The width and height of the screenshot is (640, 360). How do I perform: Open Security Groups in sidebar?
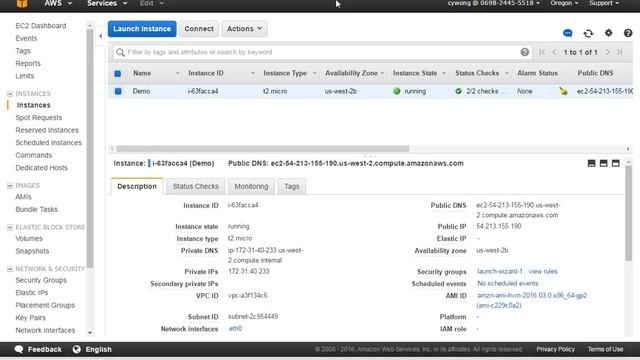click(x=41, y=280)
